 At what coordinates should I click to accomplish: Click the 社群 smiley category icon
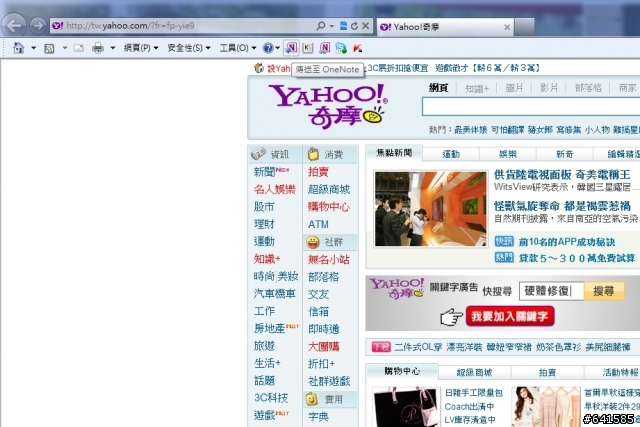coord(313,242)
